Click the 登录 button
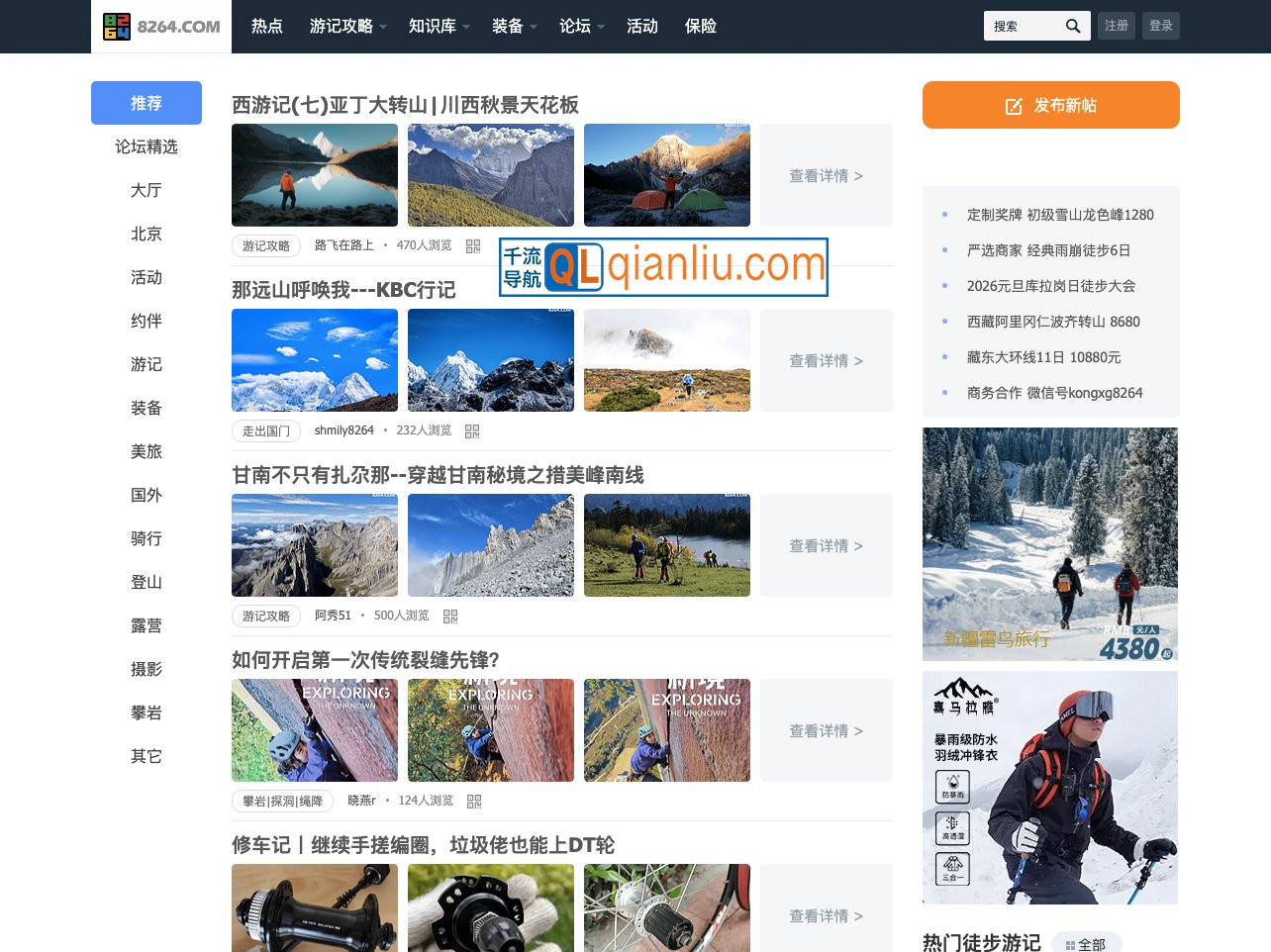 click(1160, 26)
